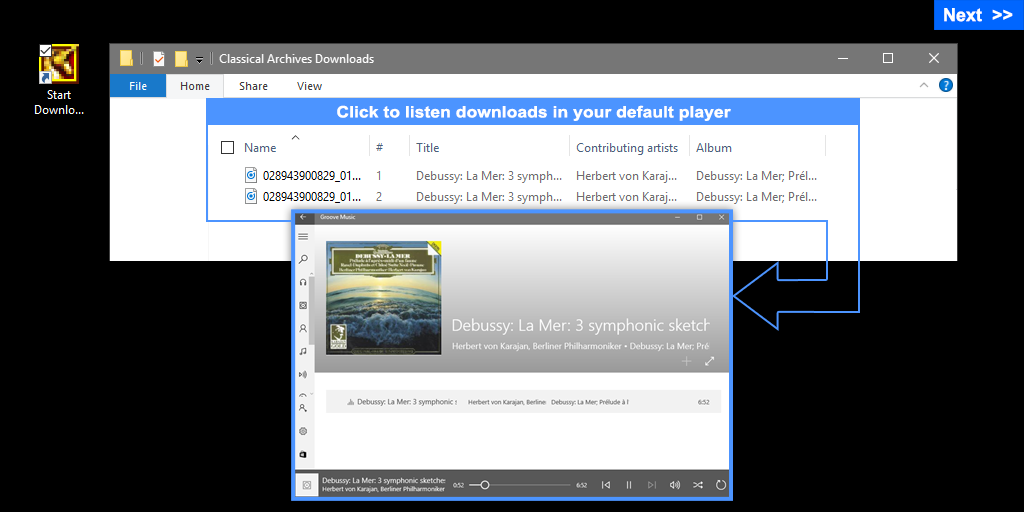1024x512 pixels.
Task: Click the playback seek slider
Action: 520,485
